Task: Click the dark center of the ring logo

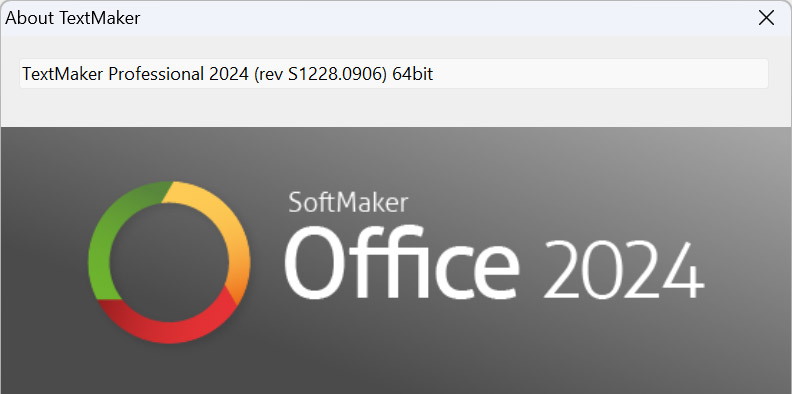Action: coord(169,262)
